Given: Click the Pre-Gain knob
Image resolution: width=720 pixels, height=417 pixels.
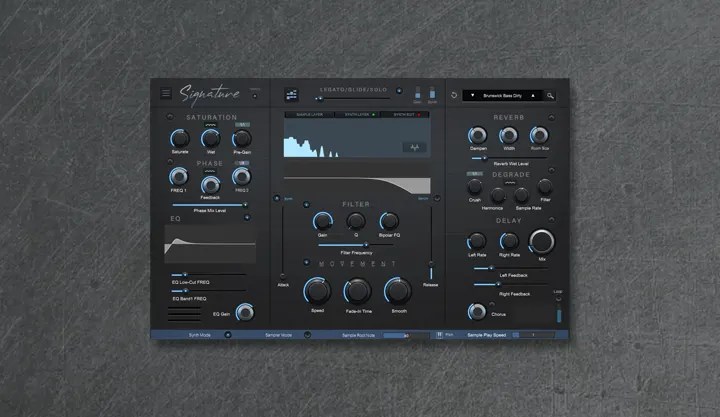Looking at the screenshot, I should click(x=242, y=138).
